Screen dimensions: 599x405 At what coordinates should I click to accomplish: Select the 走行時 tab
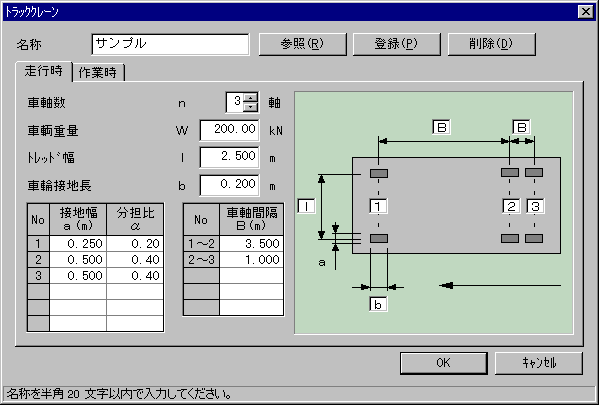click(44, 71)
